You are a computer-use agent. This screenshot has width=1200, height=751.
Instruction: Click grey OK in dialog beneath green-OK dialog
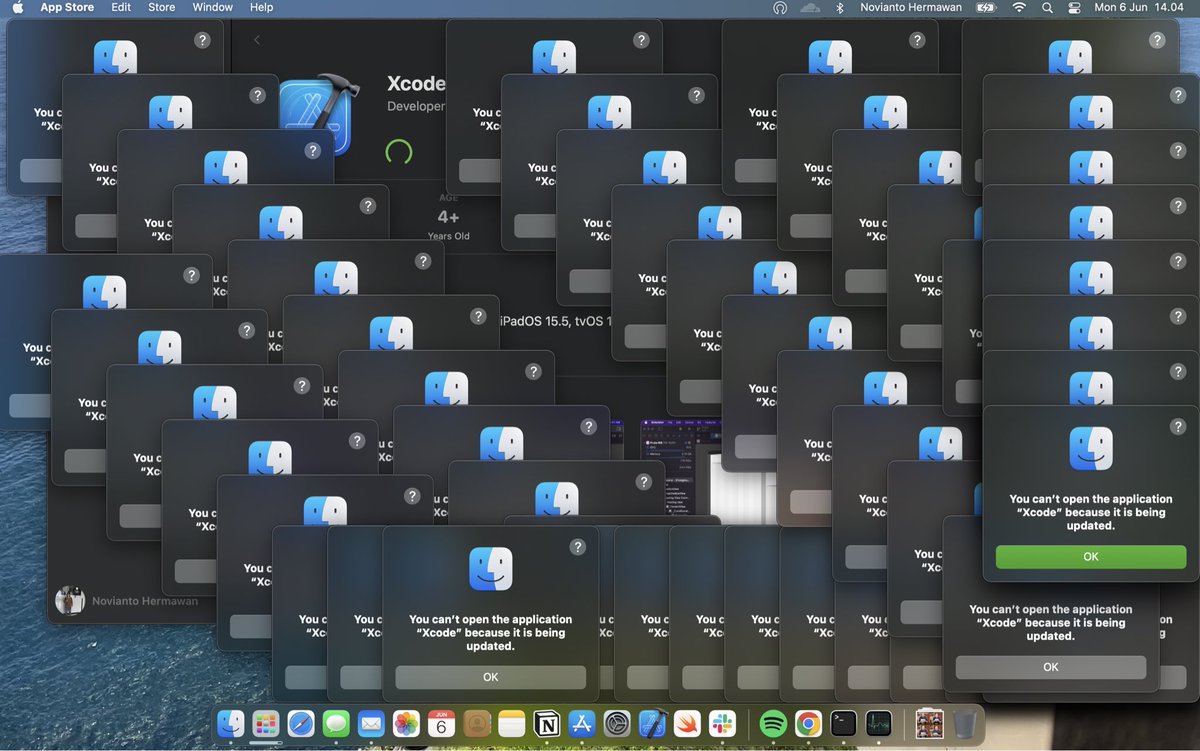coord(1050,667)
